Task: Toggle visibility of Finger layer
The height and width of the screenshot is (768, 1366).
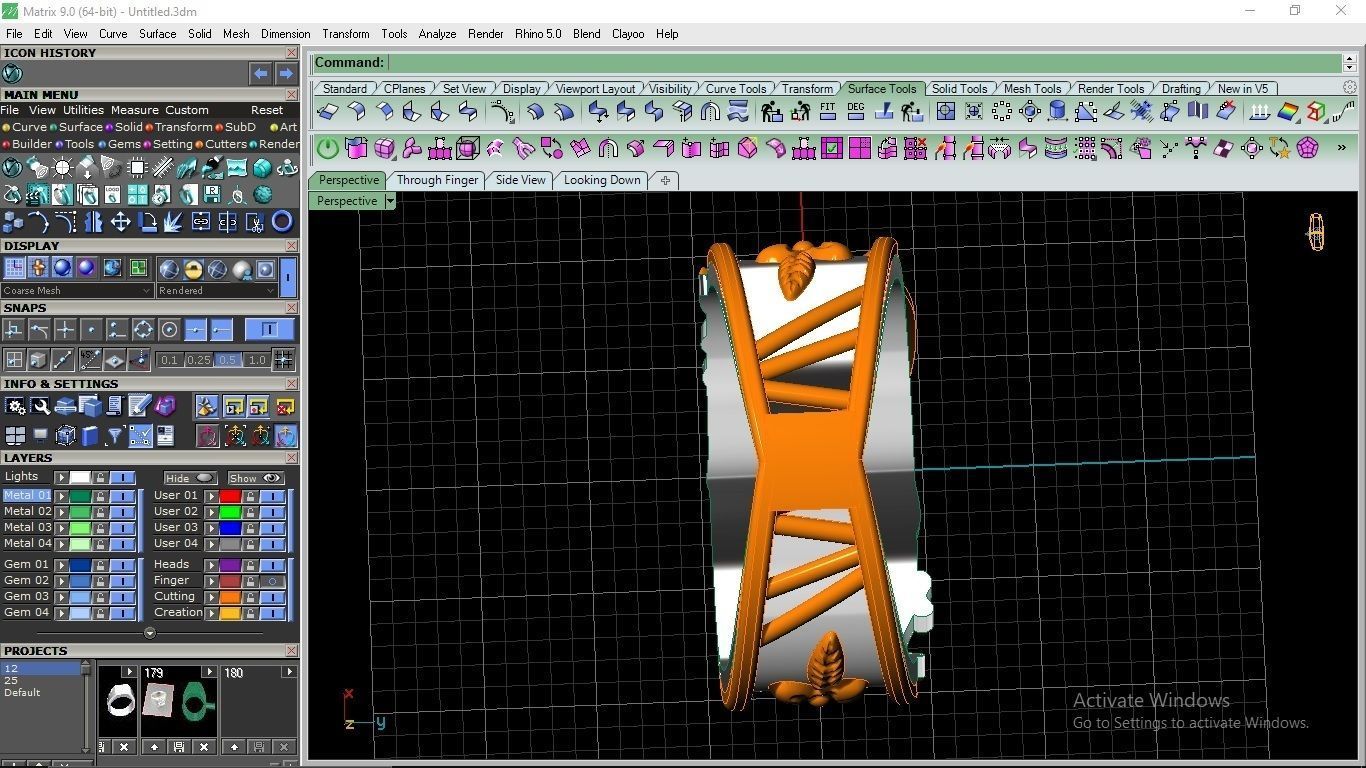Action: pos(272,581)
